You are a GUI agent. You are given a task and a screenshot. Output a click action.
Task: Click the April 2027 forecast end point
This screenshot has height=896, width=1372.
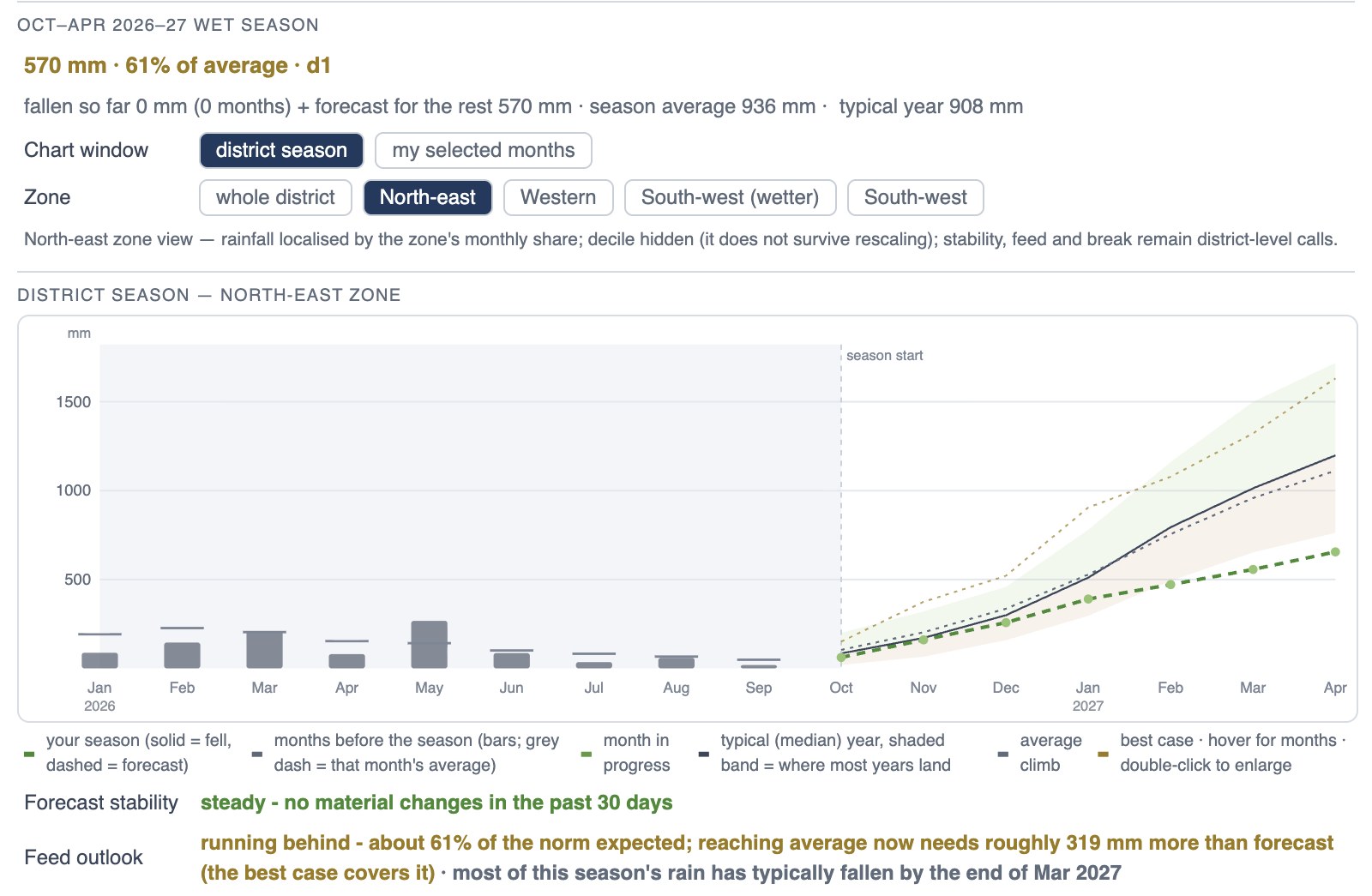point(1335,552)
